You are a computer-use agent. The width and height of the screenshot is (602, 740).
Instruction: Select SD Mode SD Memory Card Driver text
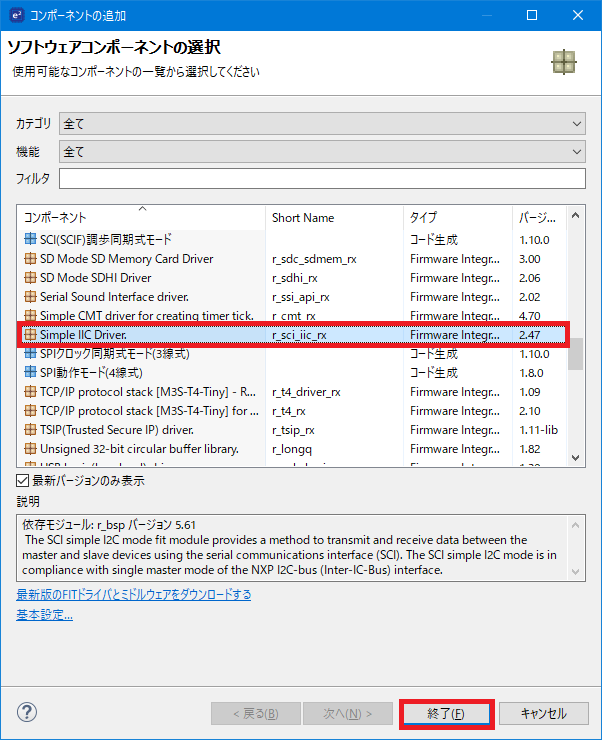(x=126, y=259)
